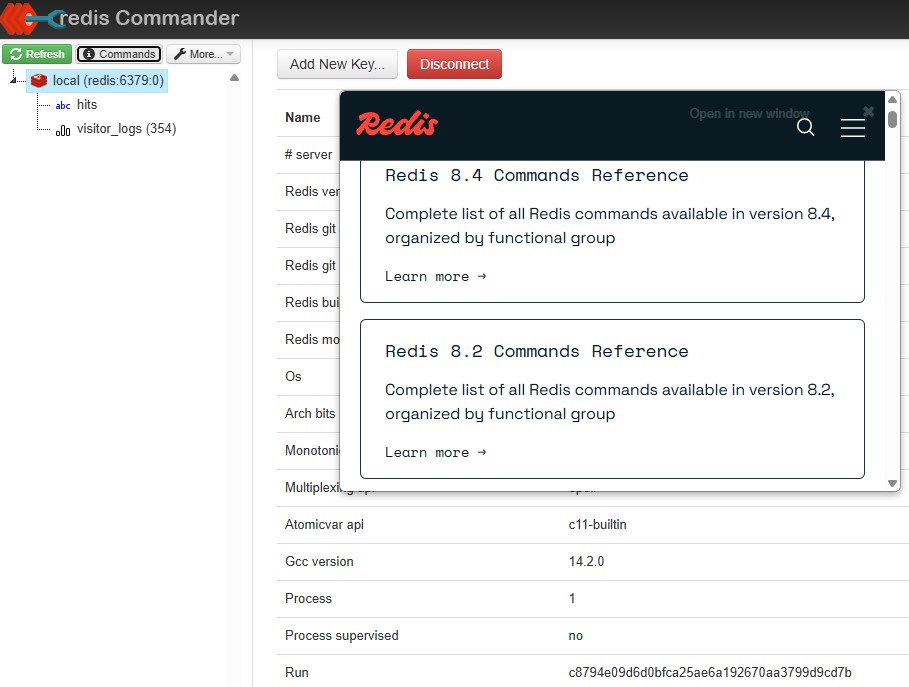This screenshot has width=909, height=687.
Task: Click the Redis 8.4 description paragraph
Action: [610, 226]
